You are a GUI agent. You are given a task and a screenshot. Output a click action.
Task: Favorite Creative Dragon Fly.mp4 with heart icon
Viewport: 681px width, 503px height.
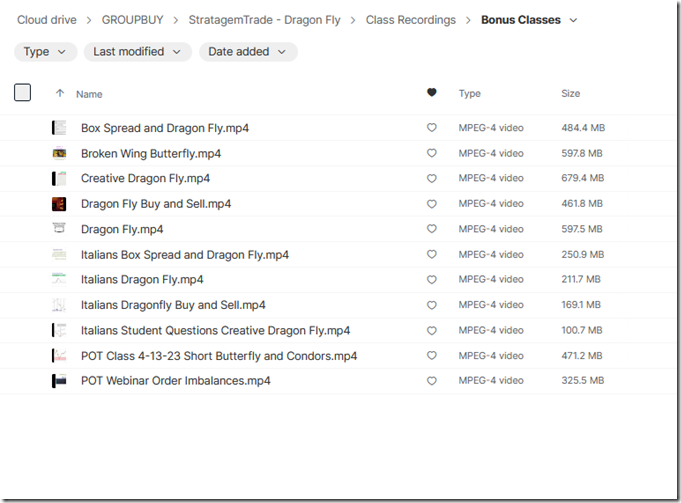click(x=431, y=179)
